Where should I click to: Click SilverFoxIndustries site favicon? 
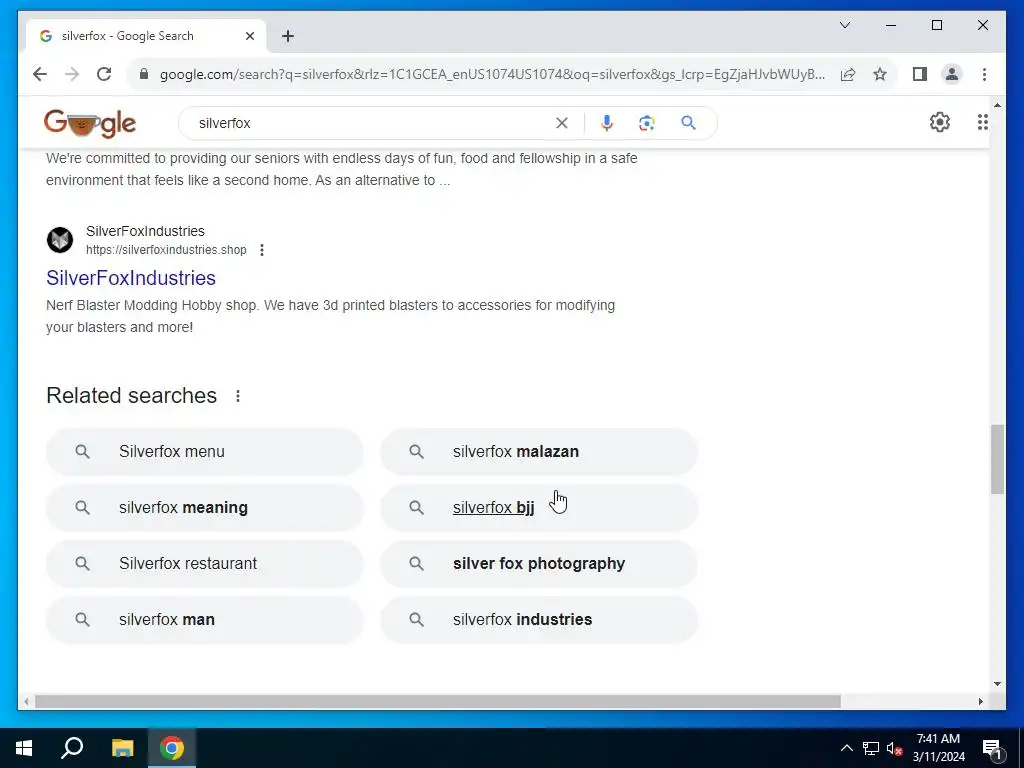tap(60, 240)
